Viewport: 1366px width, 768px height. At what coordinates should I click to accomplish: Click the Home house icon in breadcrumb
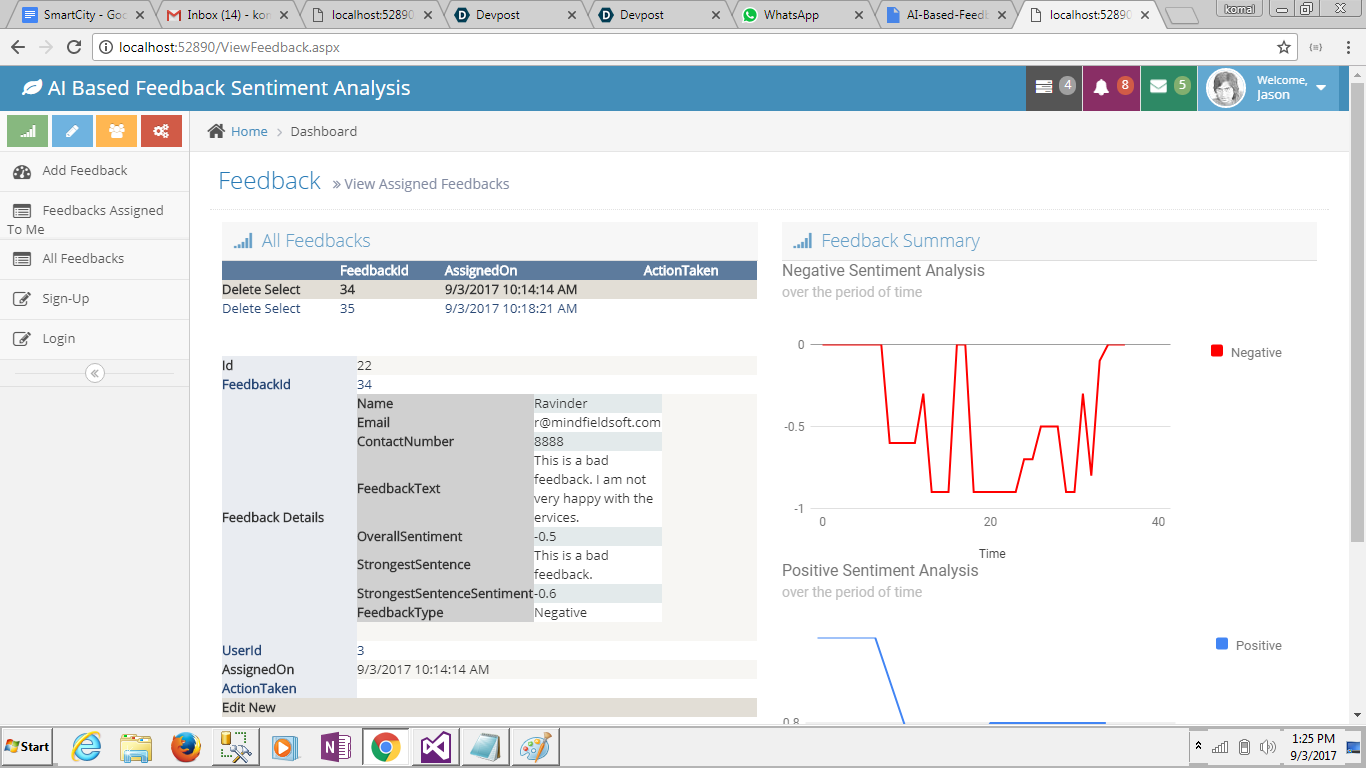216,131
